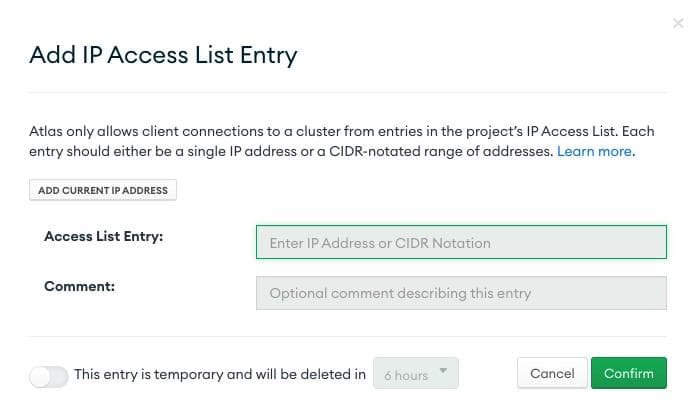The height and width of the screenshot is (417, 695).
Task: Click the "Access List Entry:" label
Action: click(103, 237)
